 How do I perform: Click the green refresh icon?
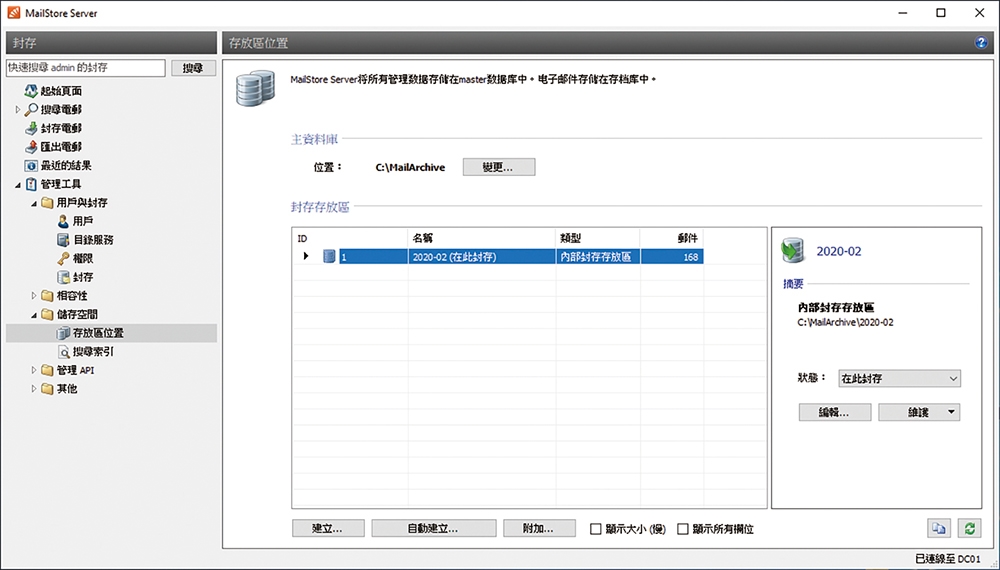click(969, 529)
